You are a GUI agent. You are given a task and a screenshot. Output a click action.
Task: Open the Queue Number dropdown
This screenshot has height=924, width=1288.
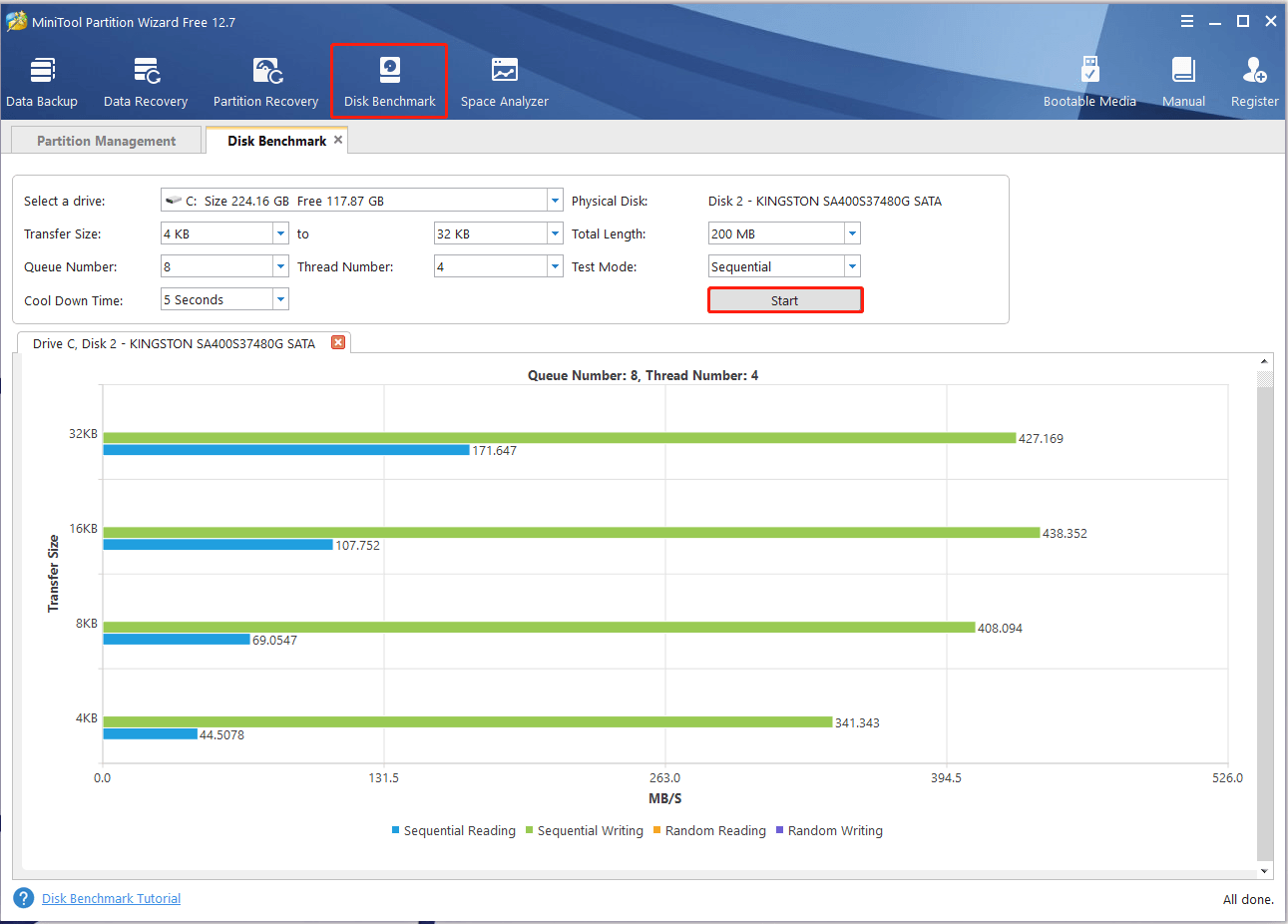[x=280, y=266]
